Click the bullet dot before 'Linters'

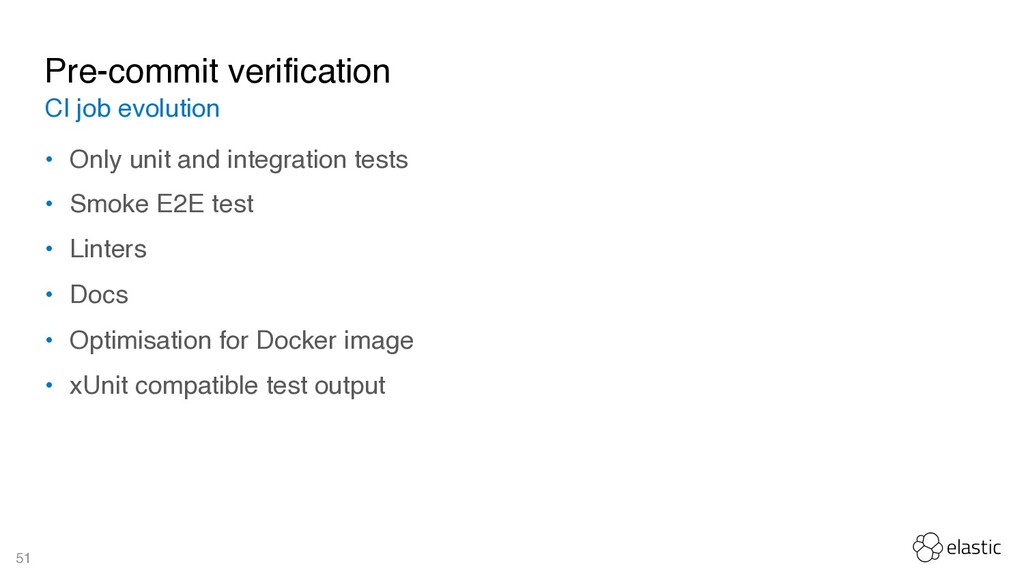49,249
